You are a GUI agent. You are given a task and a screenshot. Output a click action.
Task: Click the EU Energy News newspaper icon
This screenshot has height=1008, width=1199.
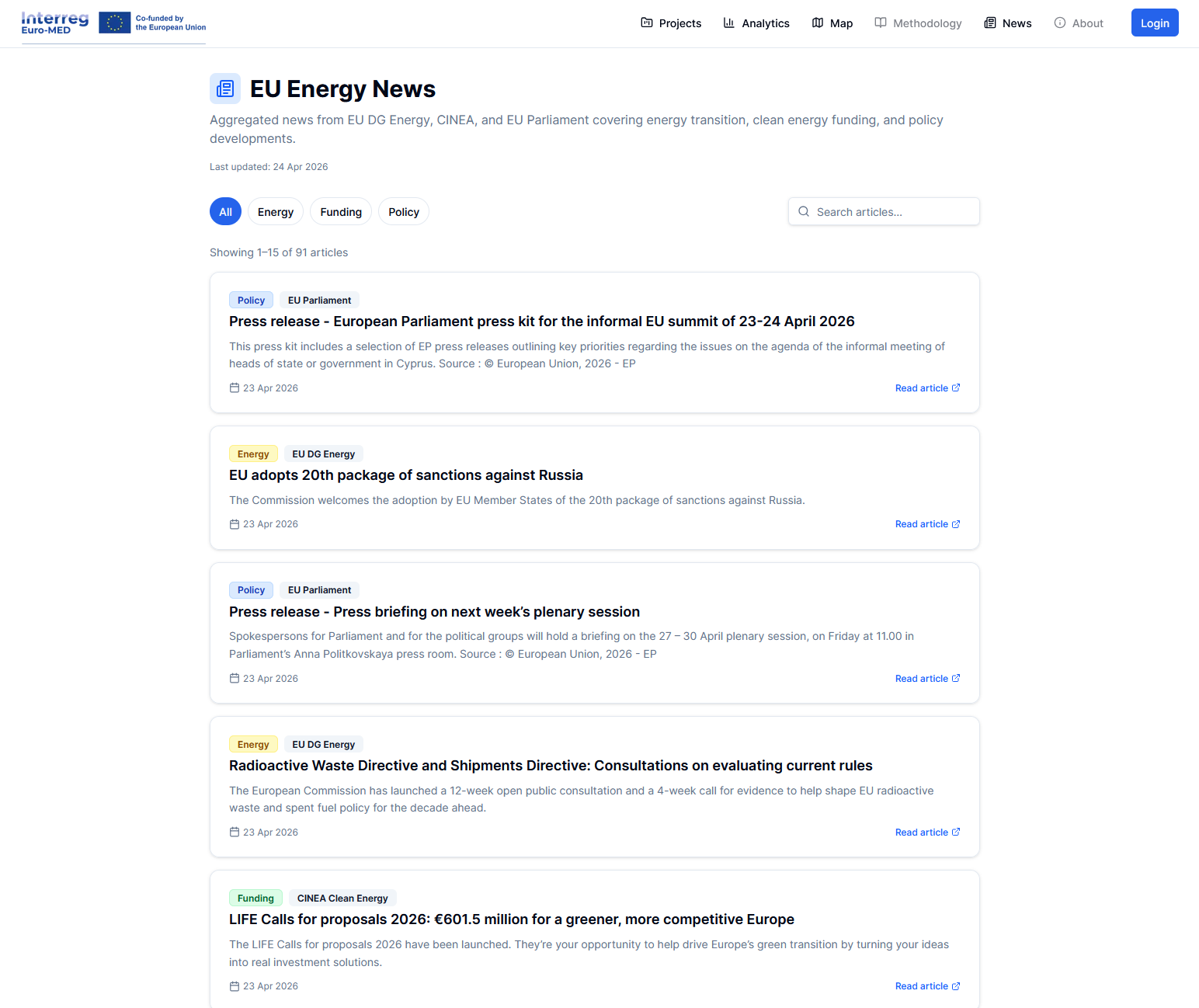(225, 89)
